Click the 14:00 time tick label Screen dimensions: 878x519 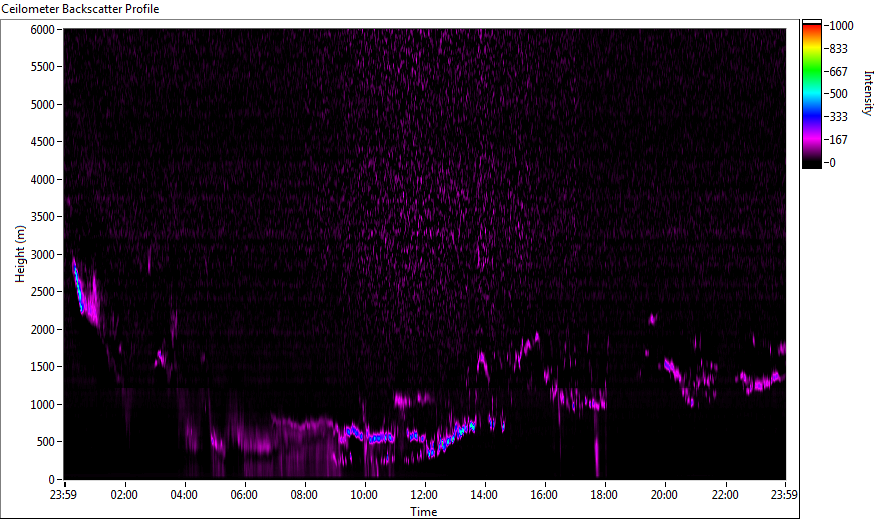pyautogui.click(x=484, y=495)
